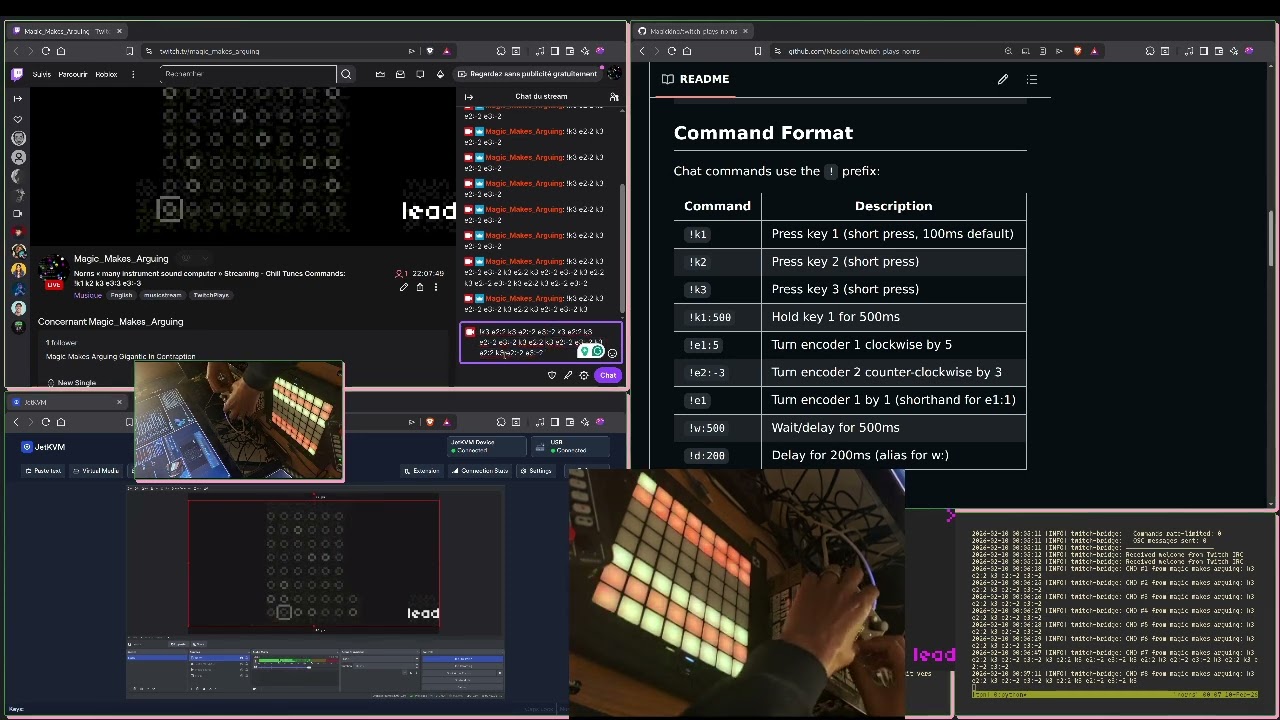Select the musicstream tag
1280x720 pixels.
[162, 295]
